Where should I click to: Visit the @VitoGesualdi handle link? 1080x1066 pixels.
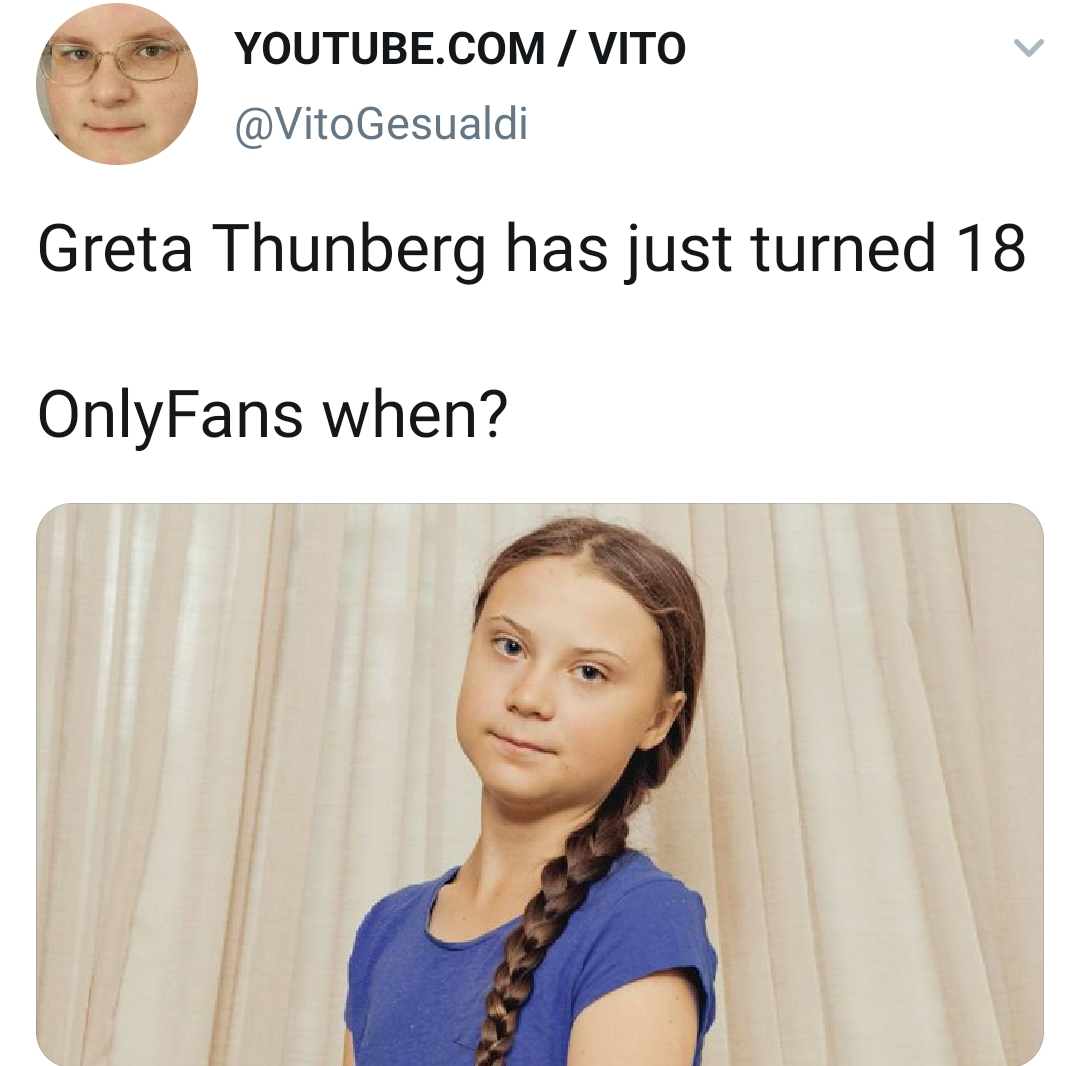(382, 124)
